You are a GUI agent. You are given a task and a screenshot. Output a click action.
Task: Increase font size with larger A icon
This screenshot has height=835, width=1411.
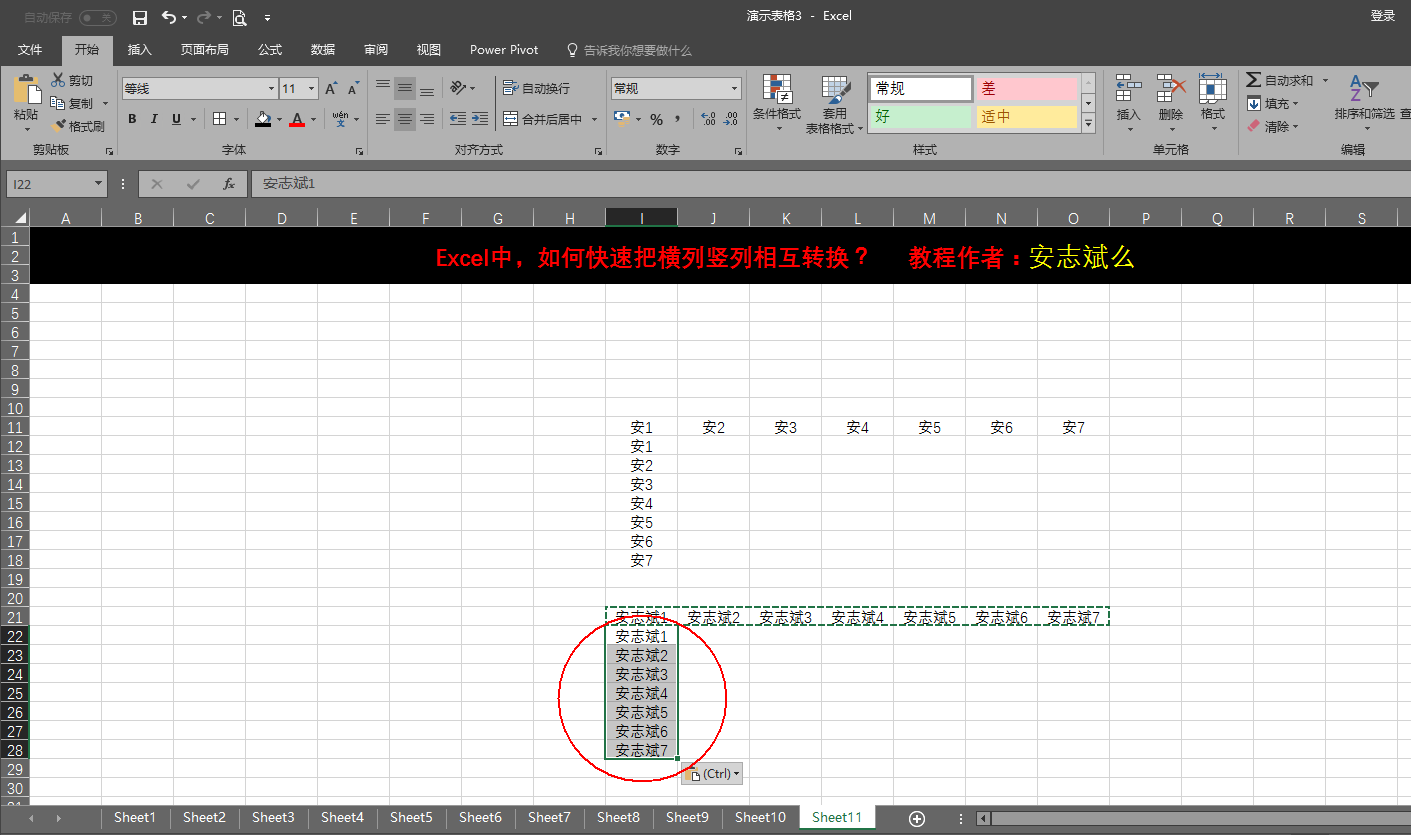(331, 89)
